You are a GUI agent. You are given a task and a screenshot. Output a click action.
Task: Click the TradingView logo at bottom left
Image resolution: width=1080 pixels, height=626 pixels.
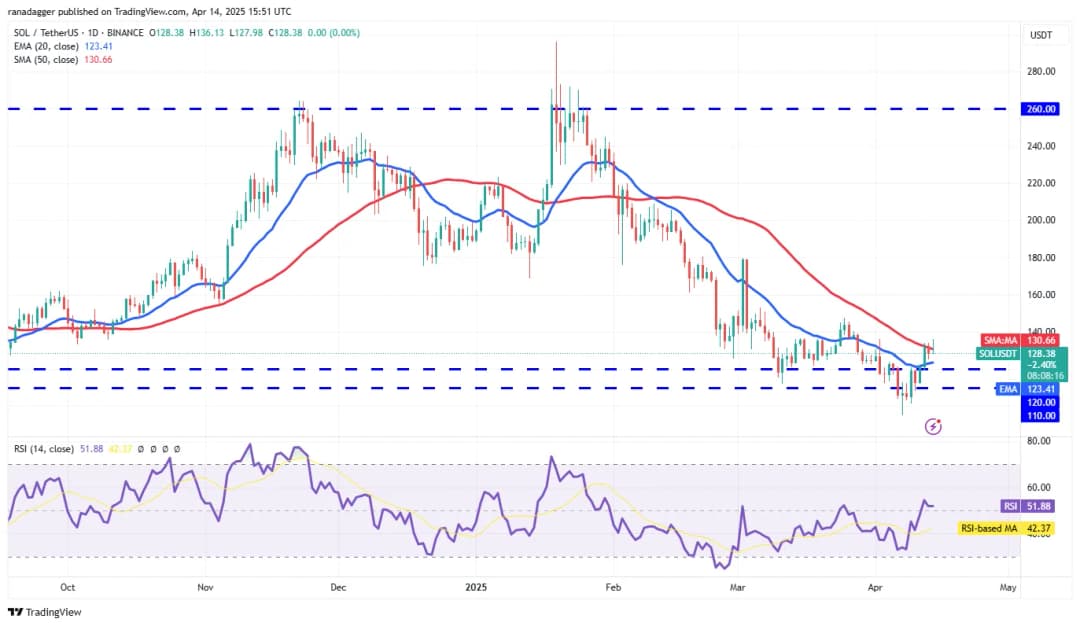(x=45, y=611)
